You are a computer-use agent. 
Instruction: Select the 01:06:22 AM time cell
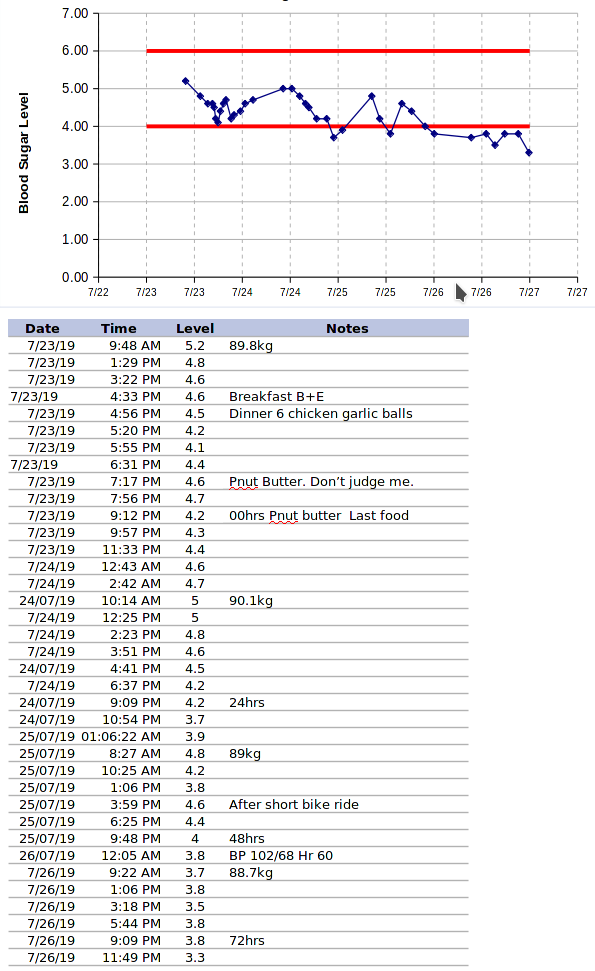coord(121,737)
